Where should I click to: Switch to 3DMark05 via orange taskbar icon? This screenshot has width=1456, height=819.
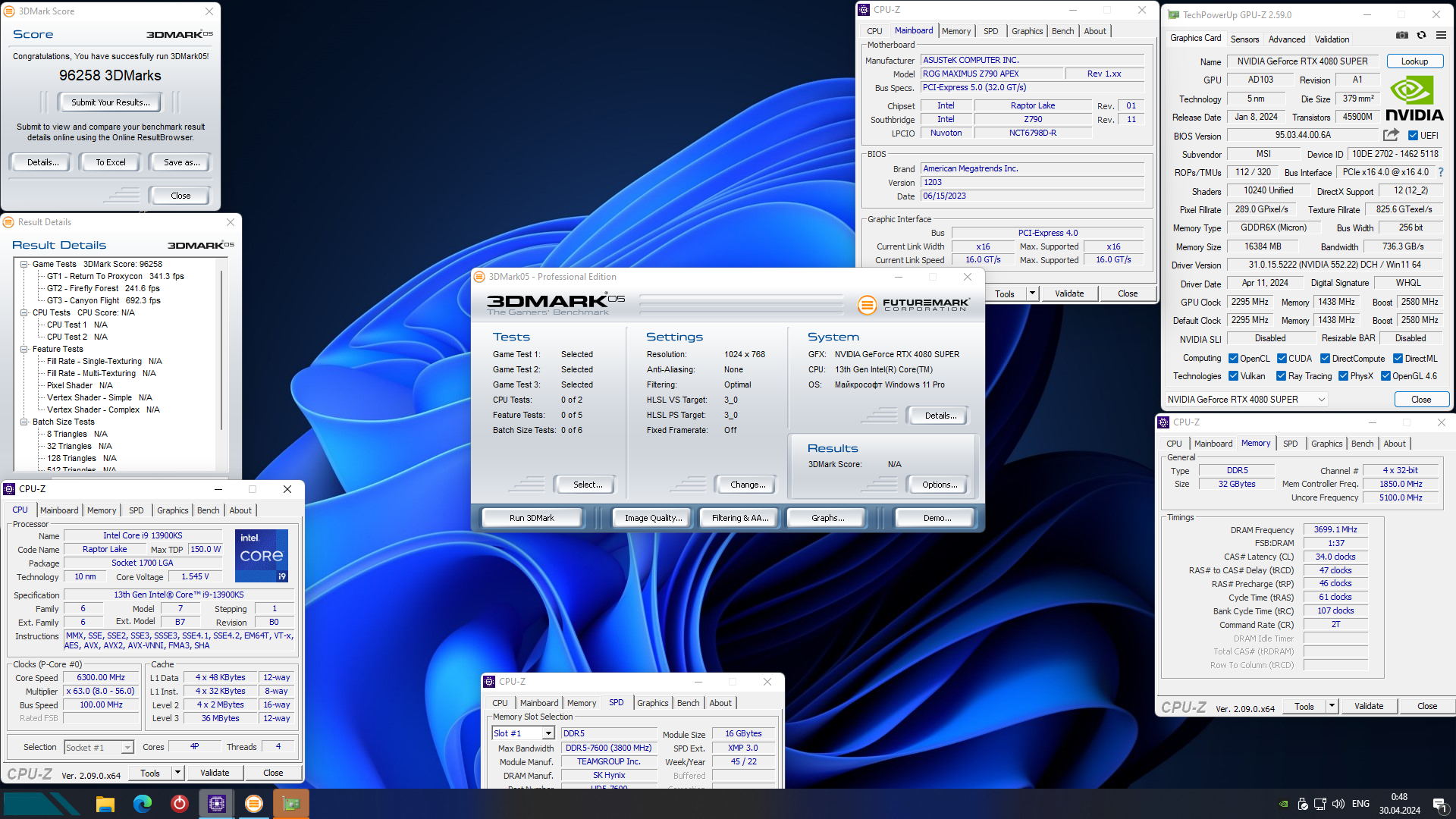coord(253,804)
